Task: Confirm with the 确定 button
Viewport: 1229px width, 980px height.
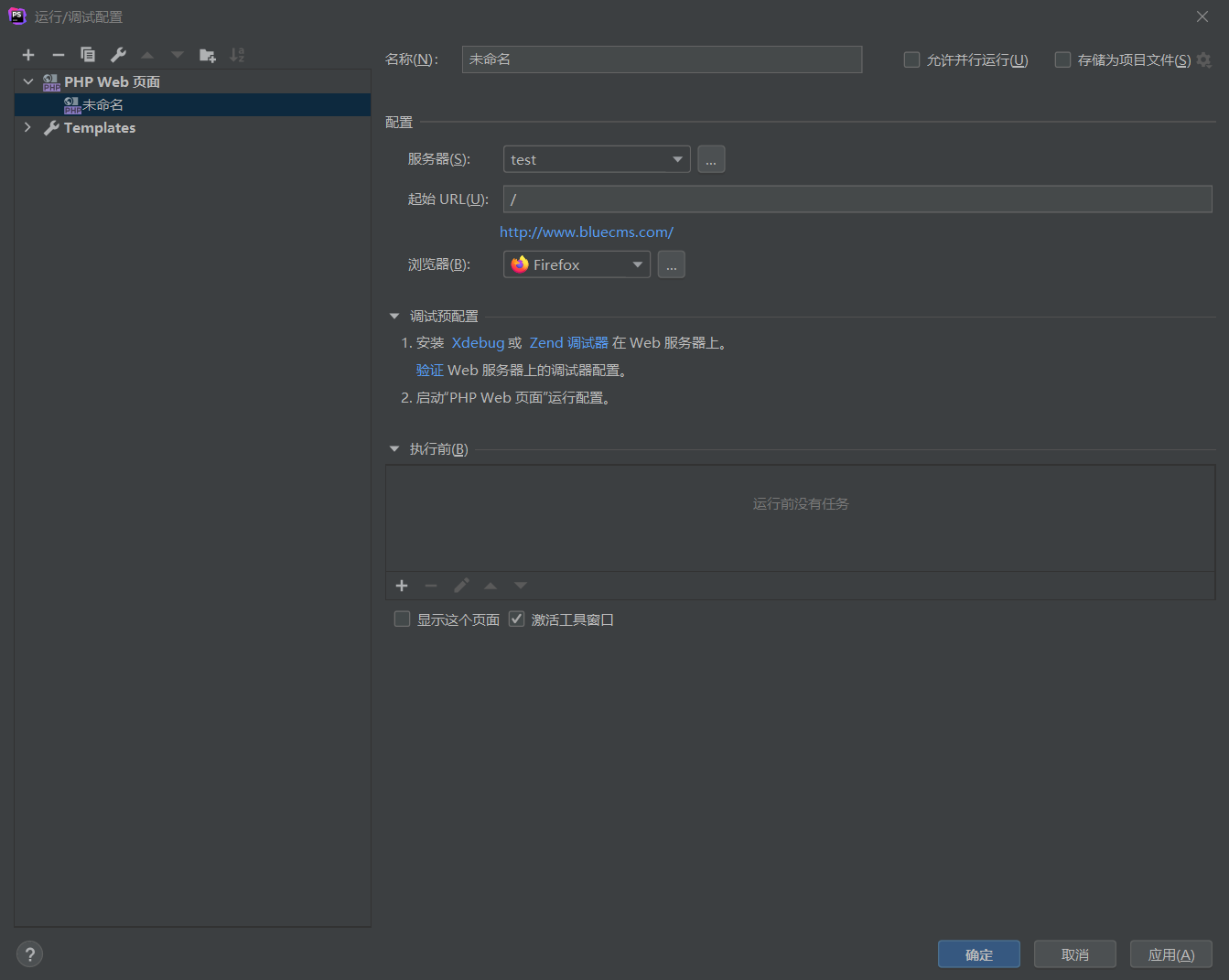Action: pos(979,954)
